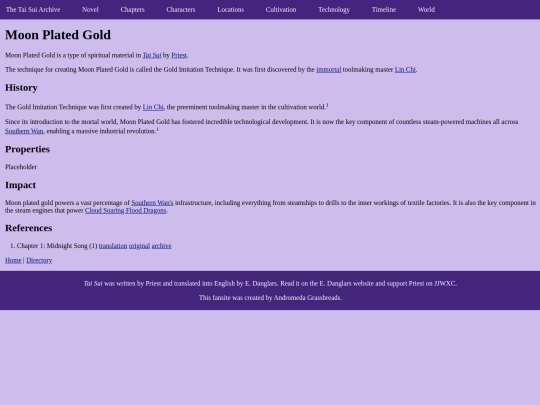
Task: Click the Priest author link
Action: click(179, 55)
